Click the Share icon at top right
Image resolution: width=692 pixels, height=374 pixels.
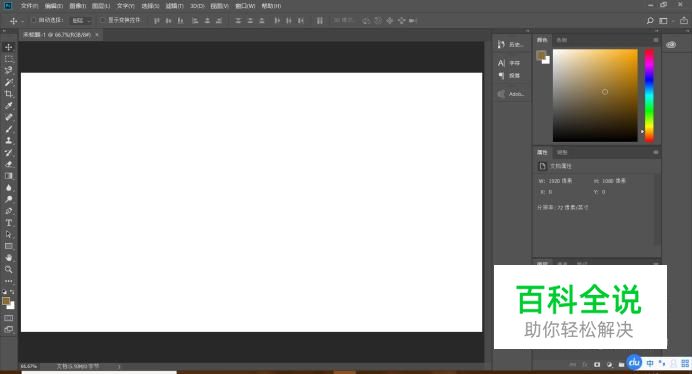click(684, 21)
